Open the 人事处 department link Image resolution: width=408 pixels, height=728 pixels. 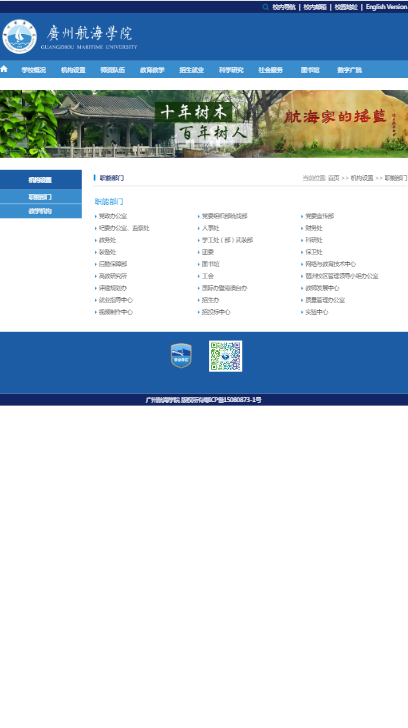[210, 228]
